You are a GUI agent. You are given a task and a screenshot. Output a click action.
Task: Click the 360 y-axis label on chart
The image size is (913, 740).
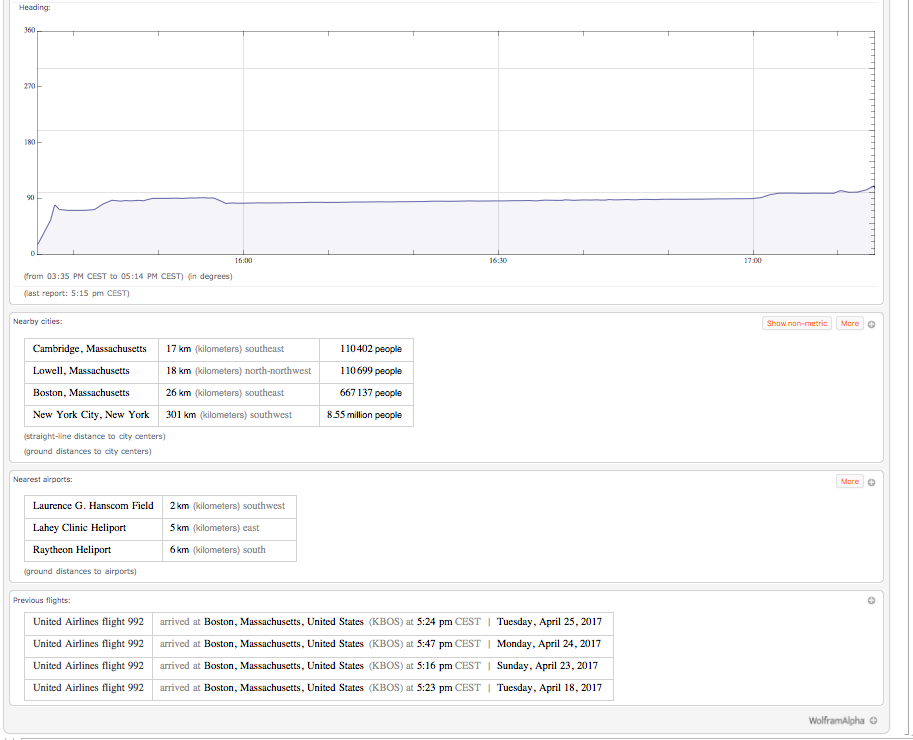pyautogui.click(x=29, y=30)
